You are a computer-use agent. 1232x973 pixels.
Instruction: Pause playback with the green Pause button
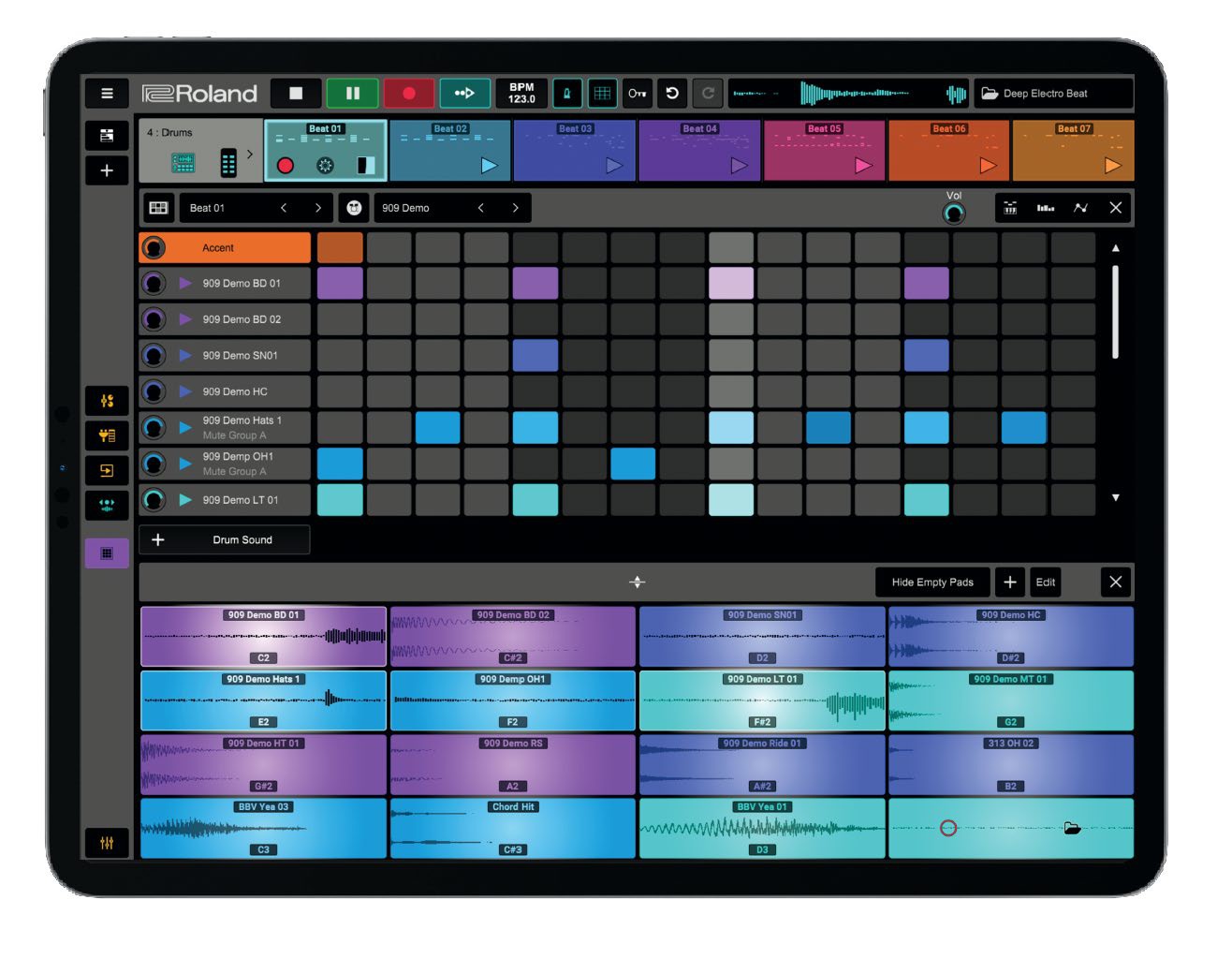(x=352, y=94)
